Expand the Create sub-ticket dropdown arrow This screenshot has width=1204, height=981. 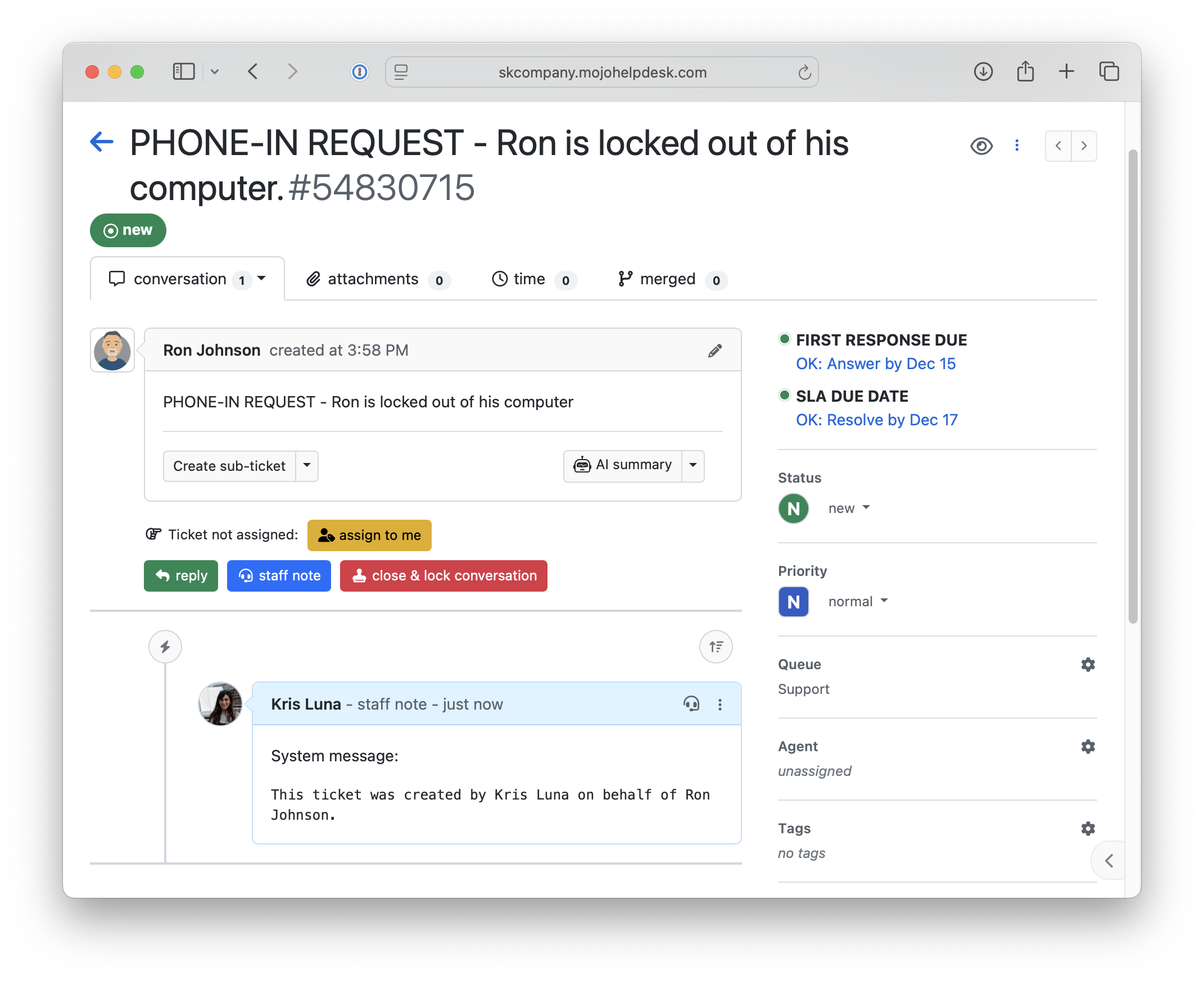click(x=307, y=466)
